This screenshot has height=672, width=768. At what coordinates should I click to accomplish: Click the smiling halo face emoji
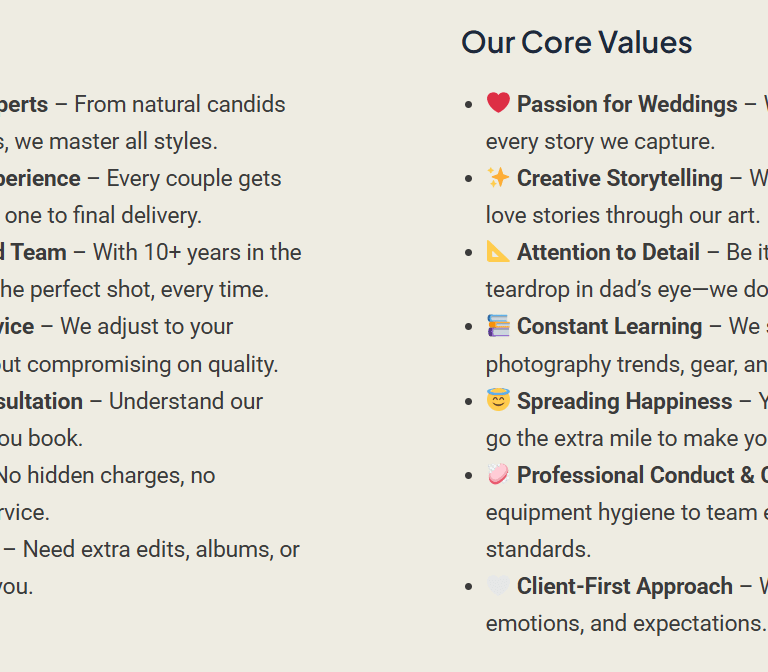point(498,400)
